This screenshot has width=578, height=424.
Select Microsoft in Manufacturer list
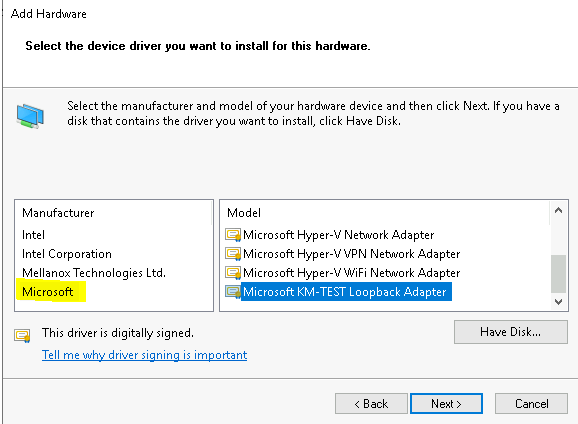[x=48, y=292]
